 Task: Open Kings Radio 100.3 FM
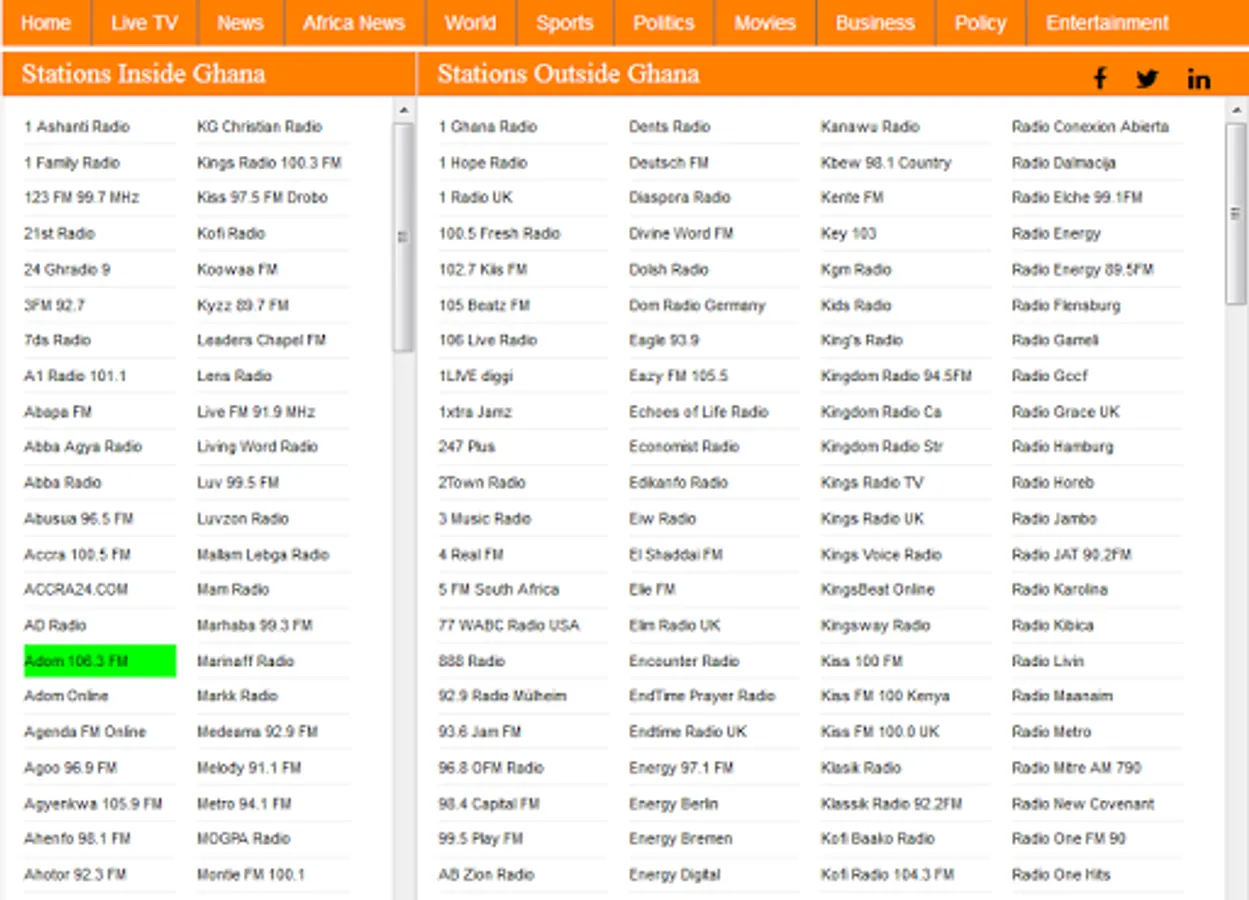tap(269, 162)
